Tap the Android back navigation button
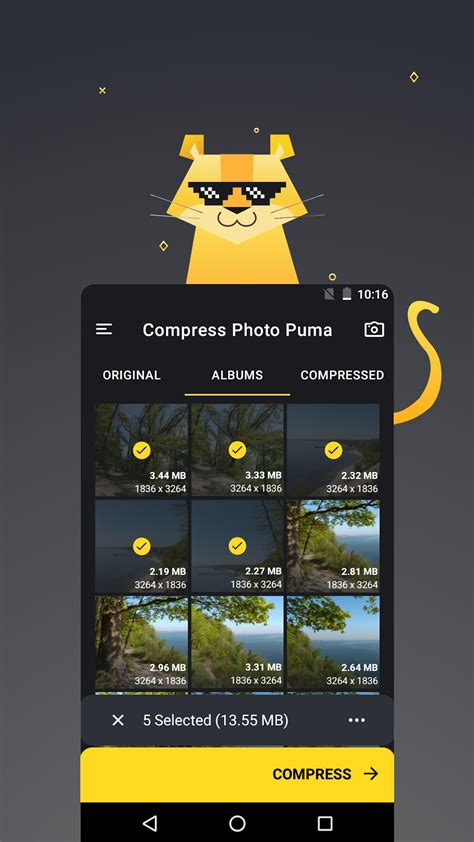The height and width of the screenshot is (842, 474). [x=150, y=823]
